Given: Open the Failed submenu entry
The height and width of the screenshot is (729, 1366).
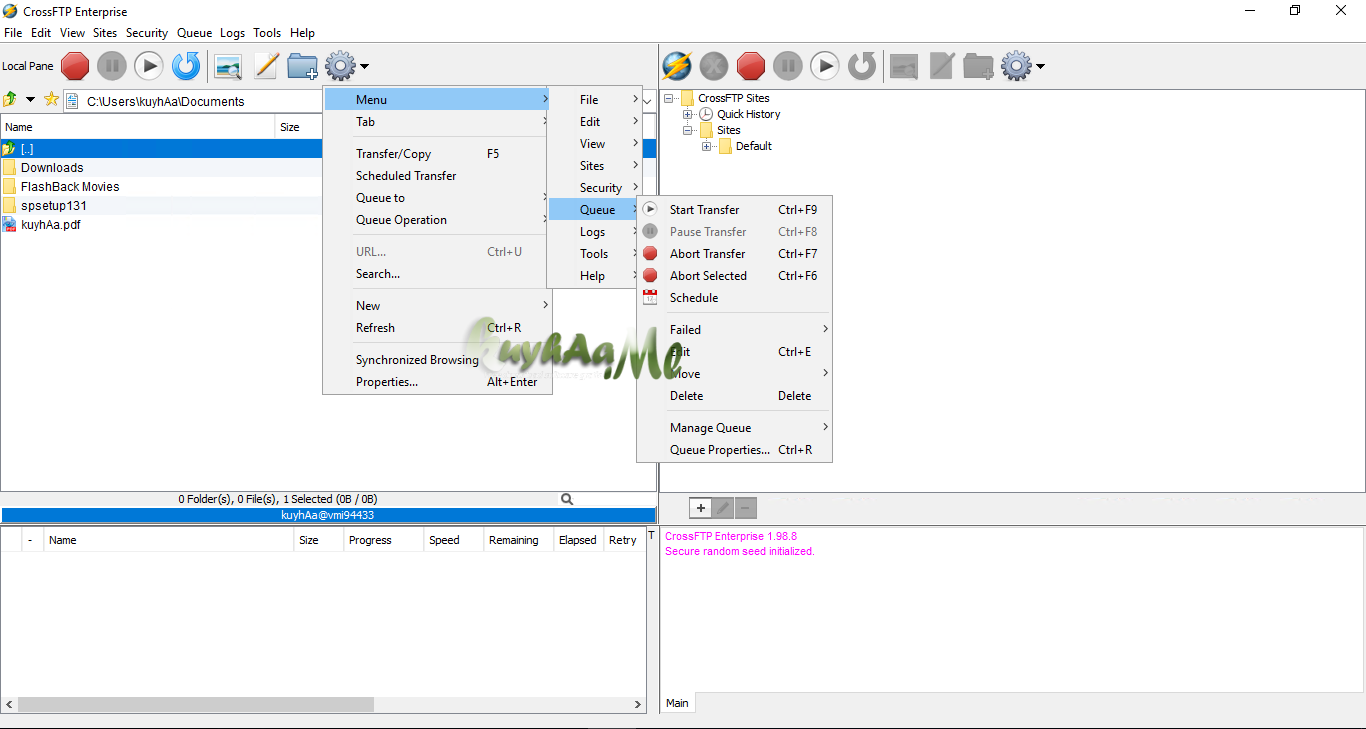Looking at the screenshot, I should click(x=734, y=330).
